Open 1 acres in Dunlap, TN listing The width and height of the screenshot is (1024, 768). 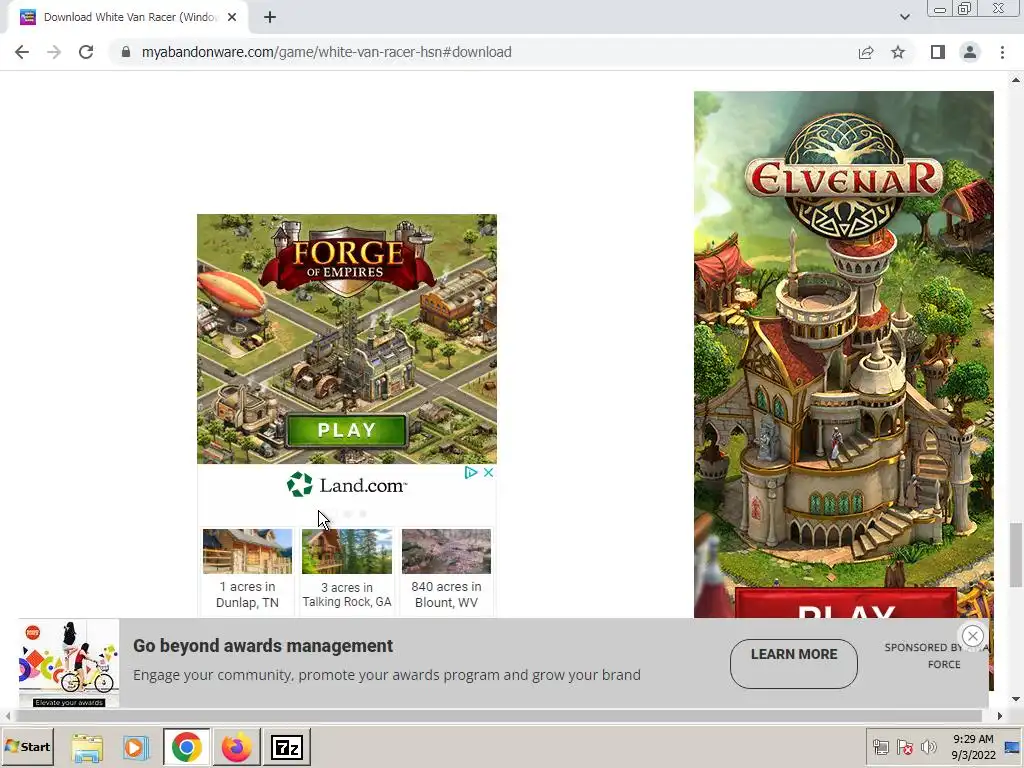pos(248,570)
